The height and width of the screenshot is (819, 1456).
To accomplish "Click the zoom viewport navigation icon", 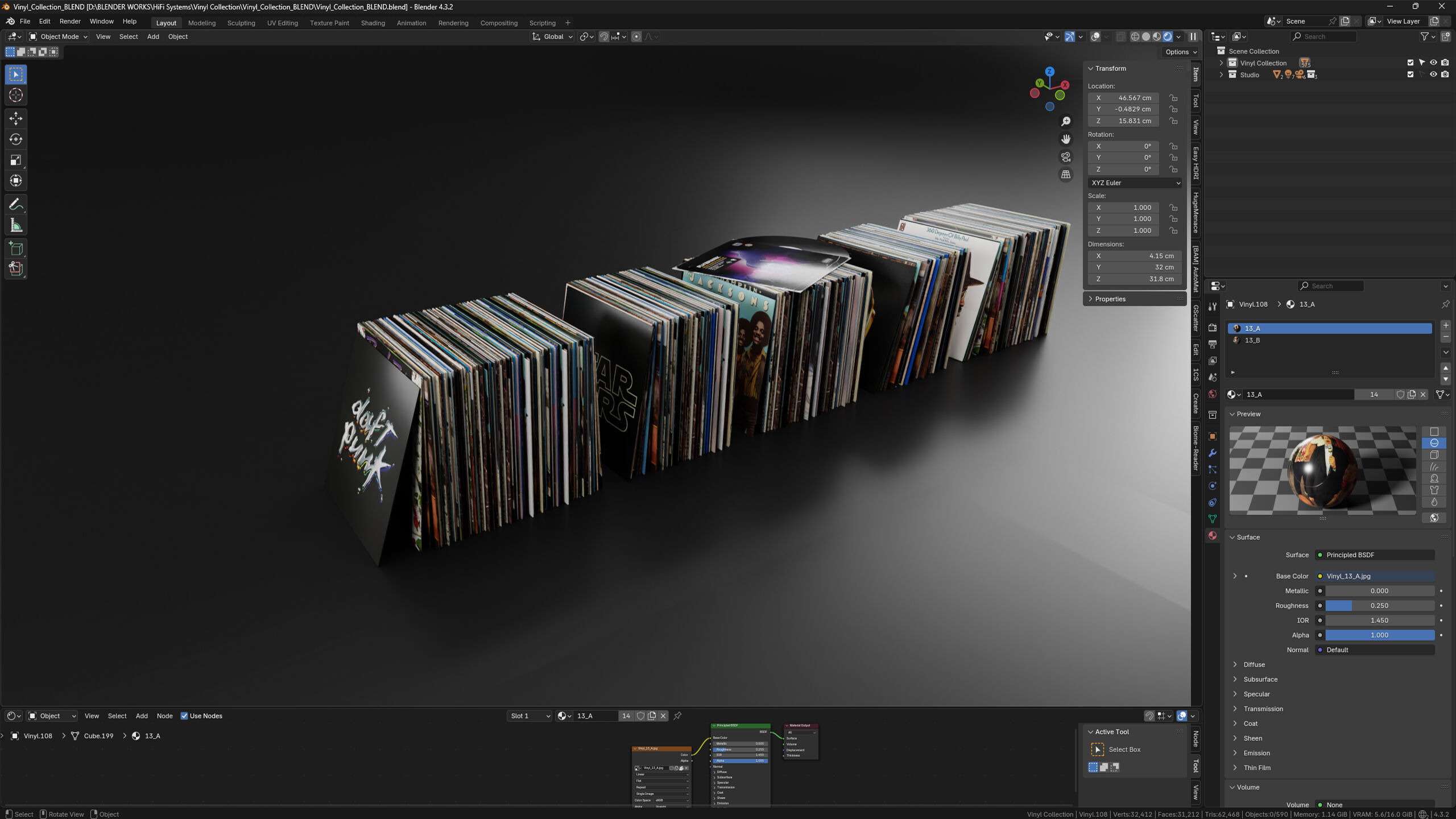I will coord(1066,122).
